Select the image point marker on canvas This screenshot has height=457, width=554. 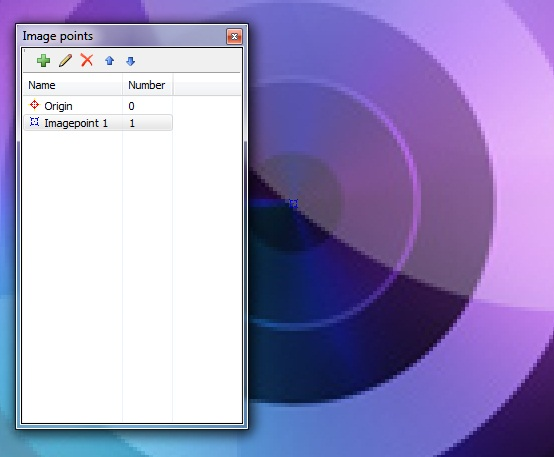(x=294, y=203)
